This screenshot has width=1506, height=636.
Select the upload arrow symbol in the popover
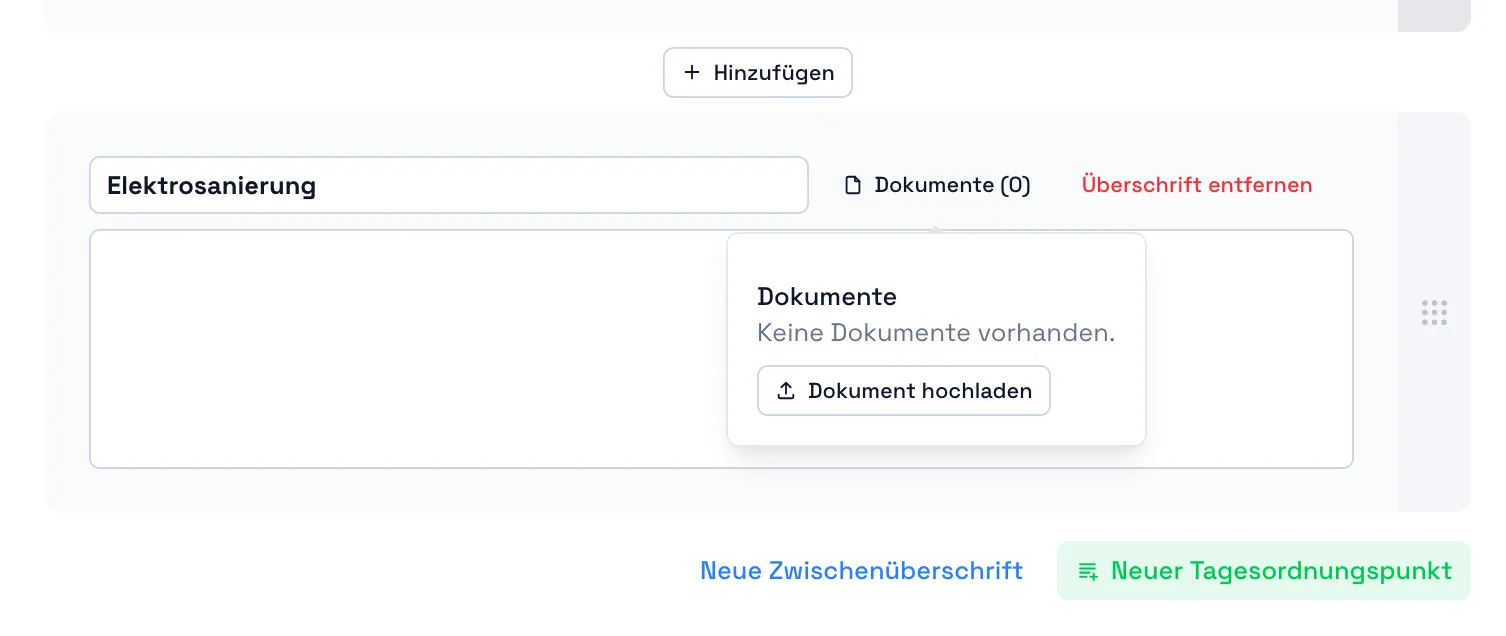point(786,390)
